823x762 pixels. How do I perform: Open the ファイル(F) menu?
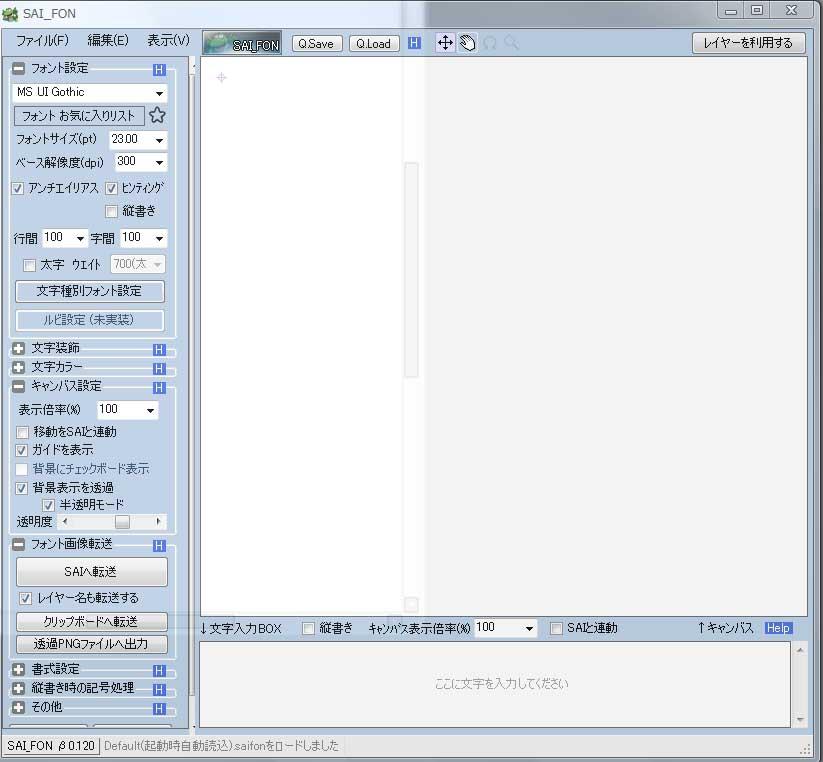pos(42,40)
